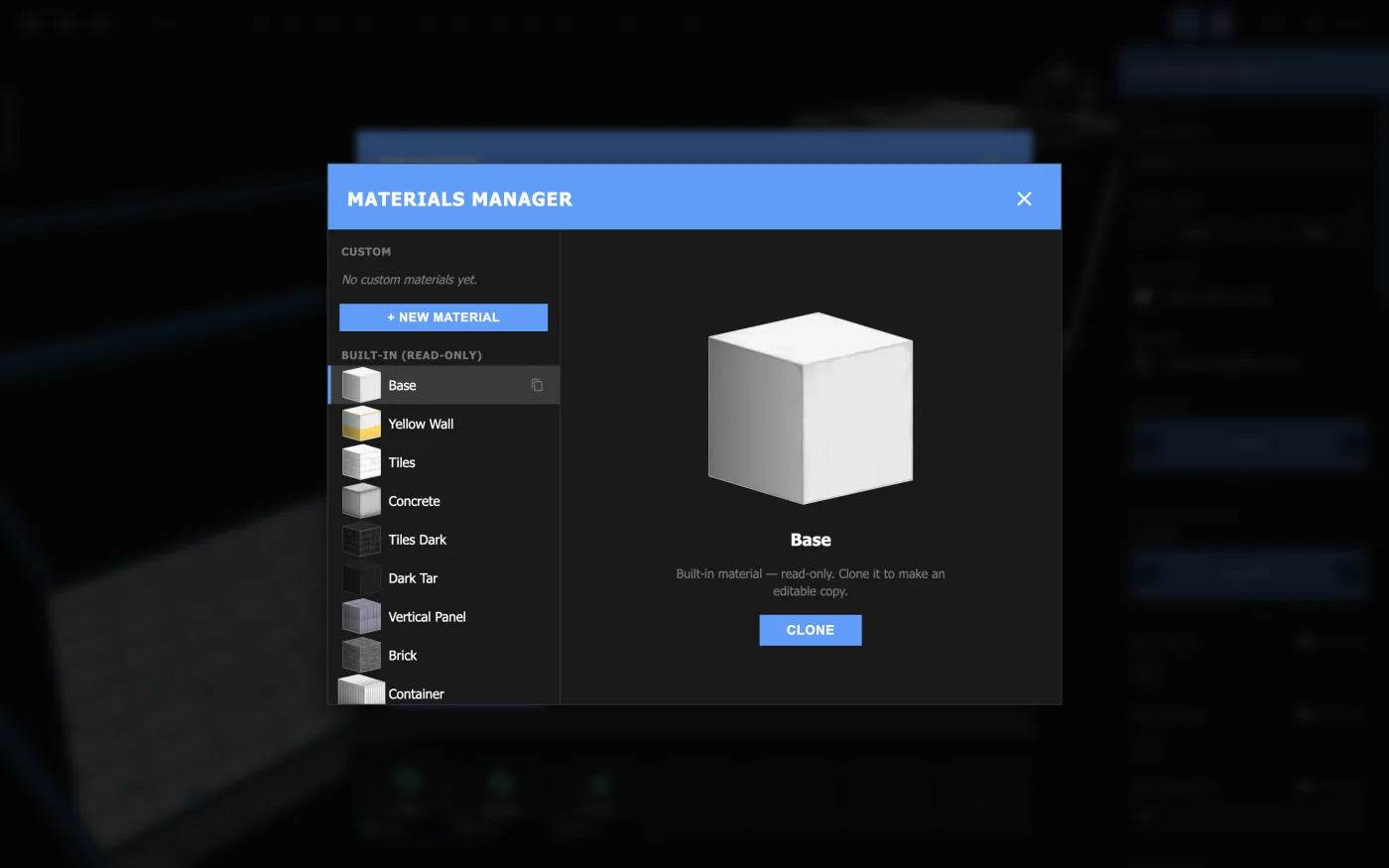Close the Materials Manager dialog

(1024, 198)
